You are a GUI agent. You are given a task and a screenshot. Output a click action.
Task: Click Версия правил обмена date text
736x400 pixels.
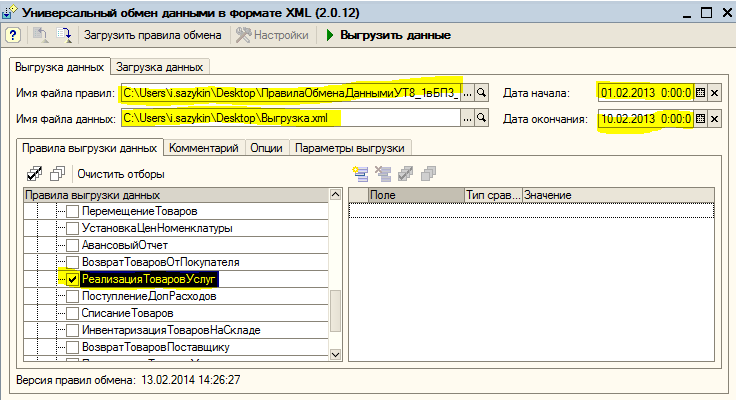pyautogui.click(x=191, y=380)
